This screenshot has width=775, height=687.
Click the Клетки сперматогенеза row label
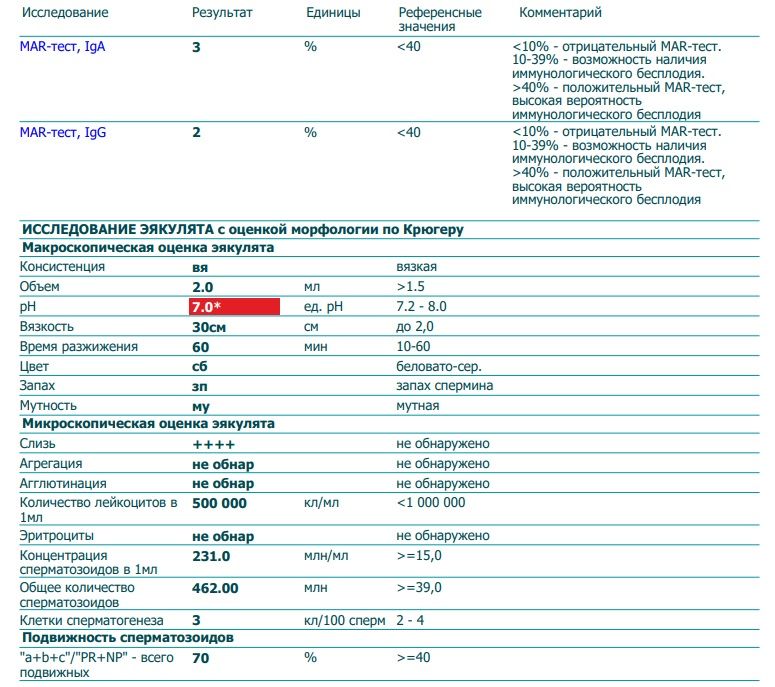tap(90, 620)
